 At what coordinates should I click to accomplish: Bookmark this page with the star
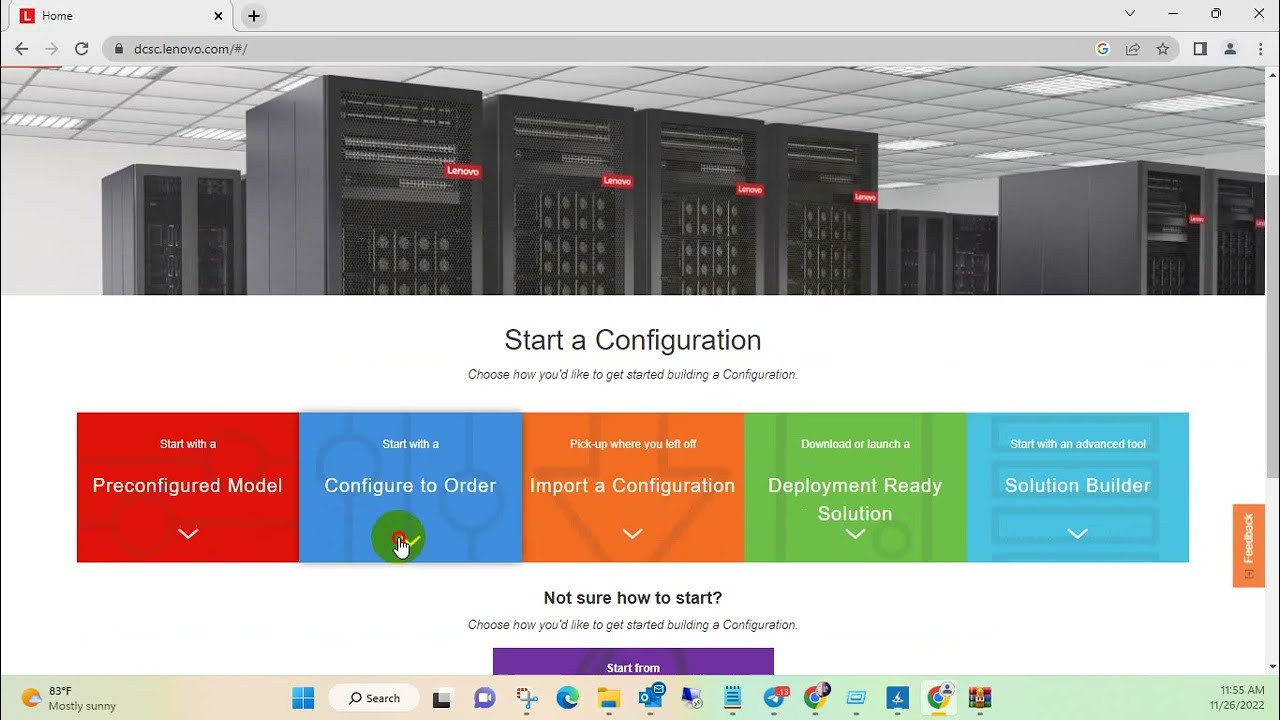coord(1163,48)
